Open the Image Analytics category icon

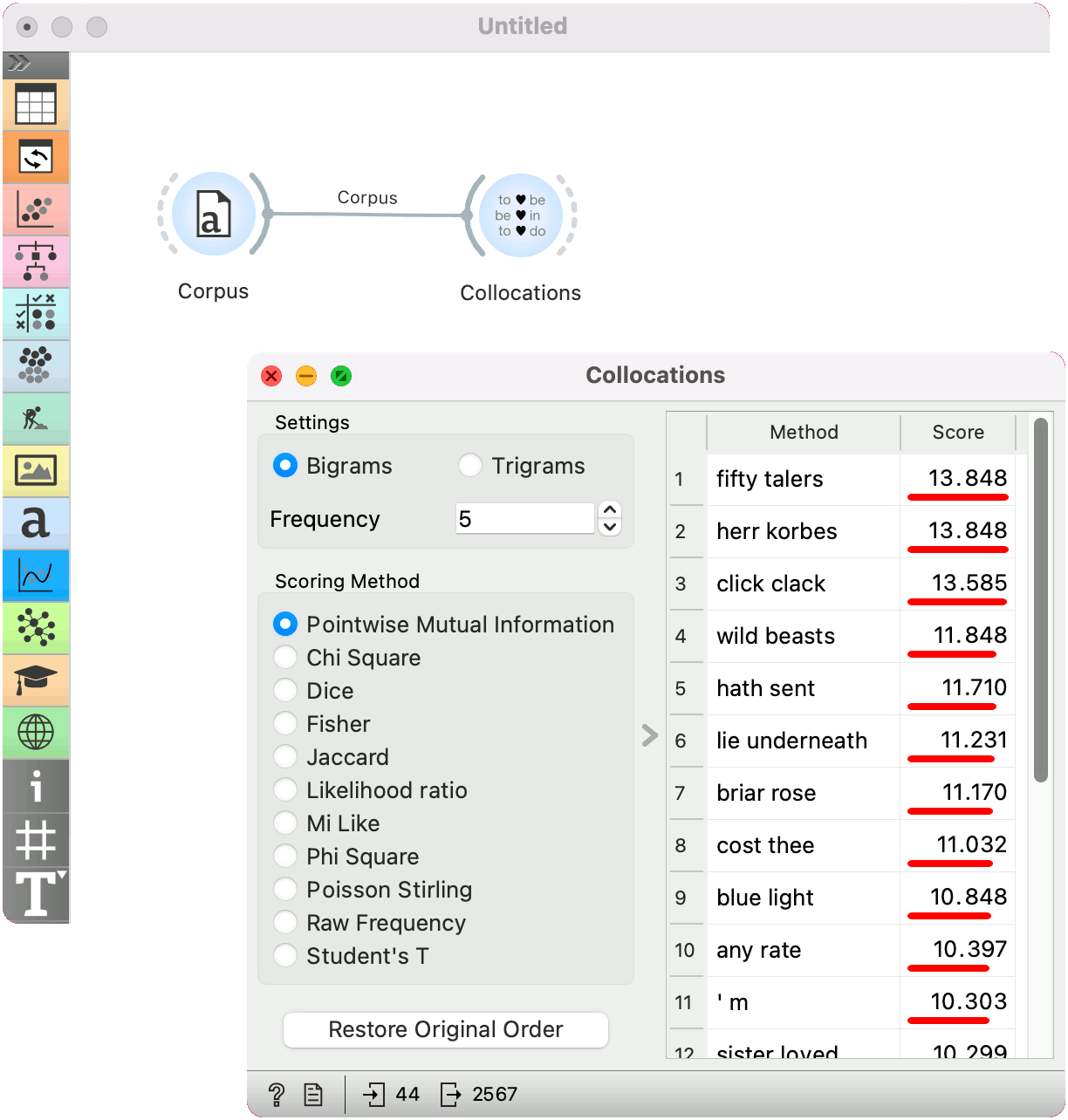pyautogui.click(x=36, y=471)
